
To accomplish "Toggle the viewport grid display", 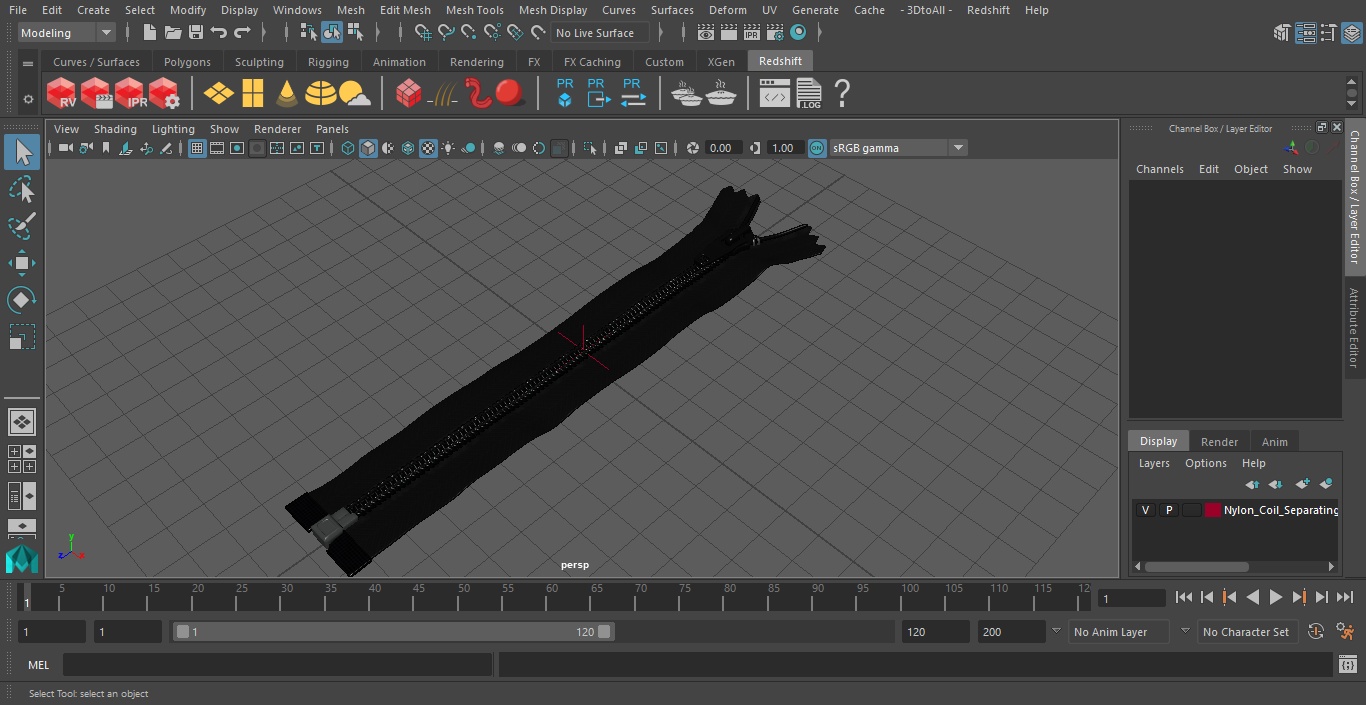I will point(197,148).
